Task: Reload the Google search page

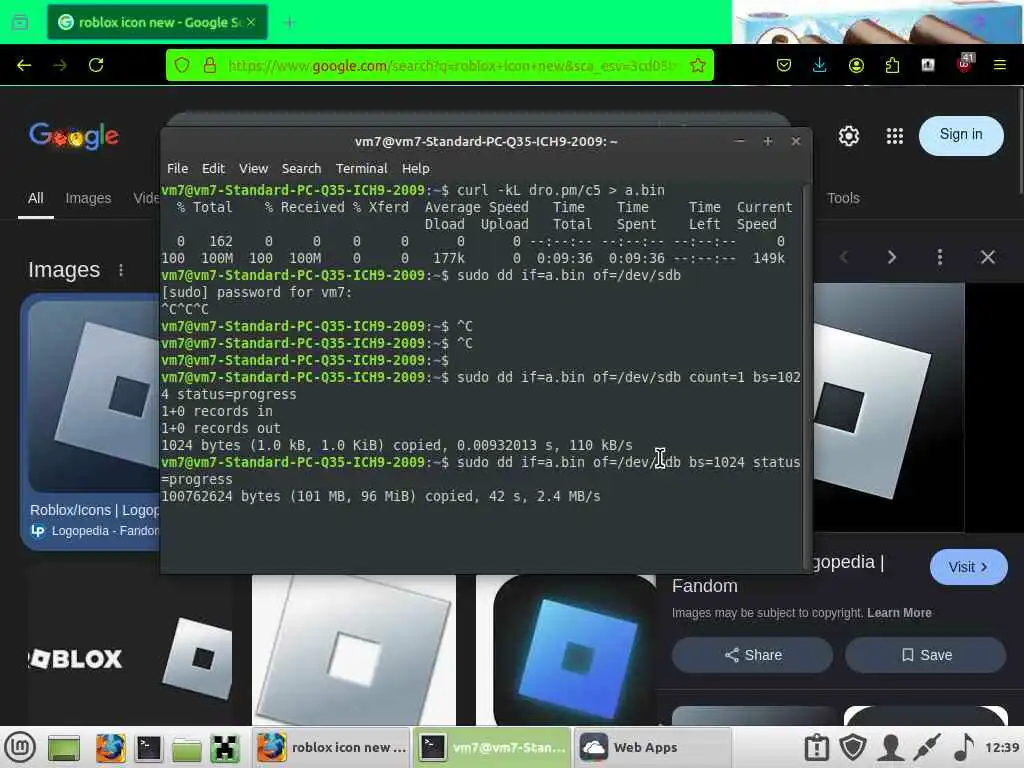Action: (x=96, y=65)
